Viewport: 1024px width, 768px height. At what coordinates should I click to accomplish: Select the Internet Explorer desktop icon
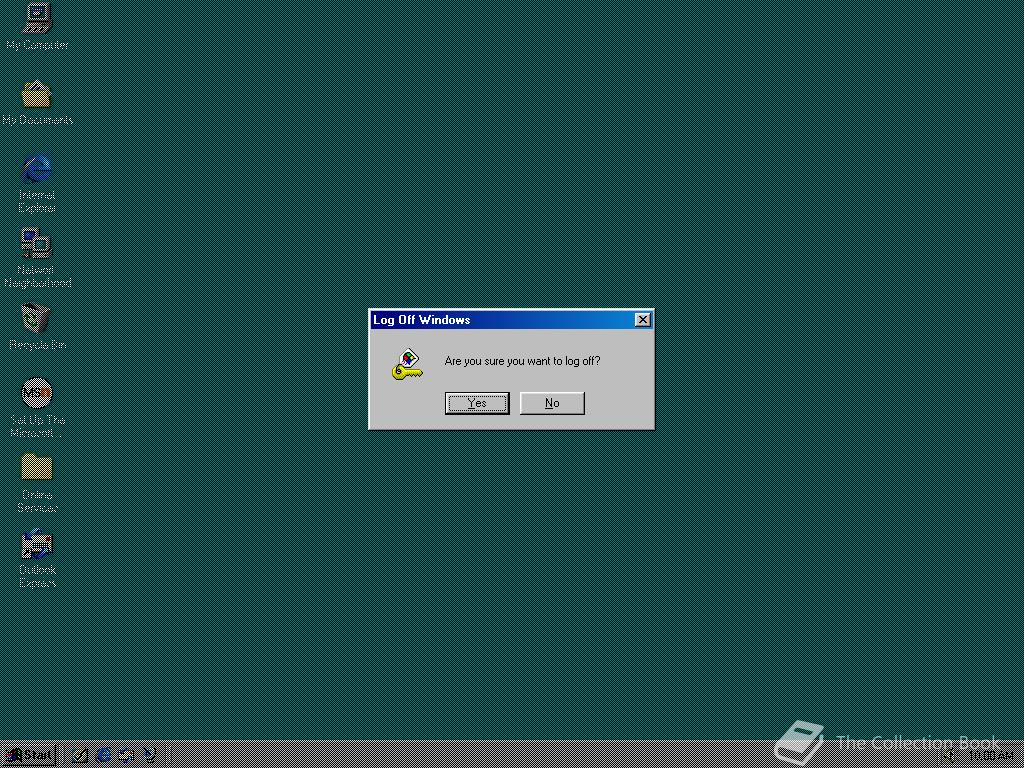tap(37, 184)
